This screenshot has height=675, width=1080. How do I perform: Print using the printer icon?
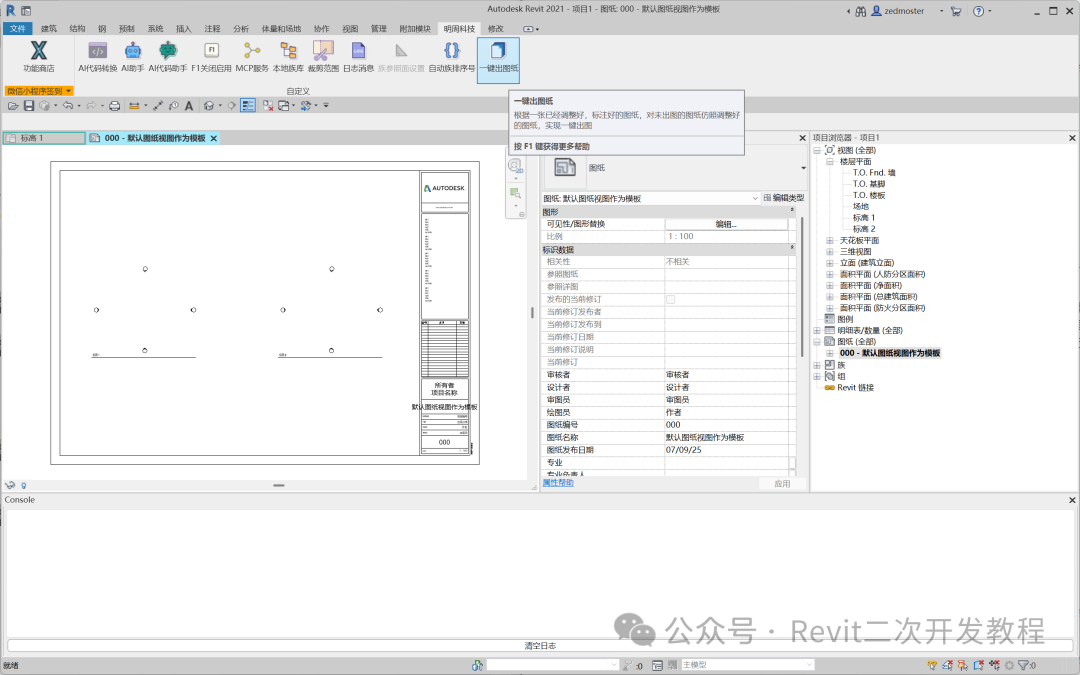[x=115, y=105]
